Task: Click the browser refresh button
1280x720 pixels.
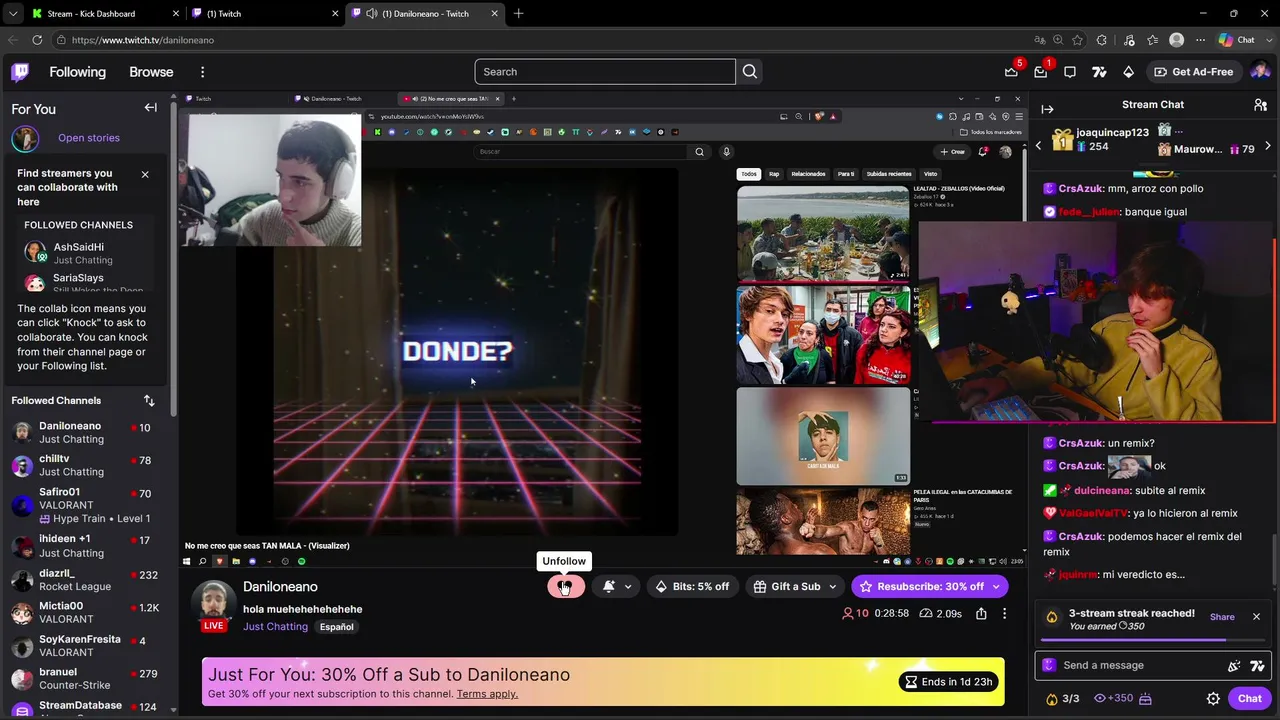Action: tap(37, 40)
